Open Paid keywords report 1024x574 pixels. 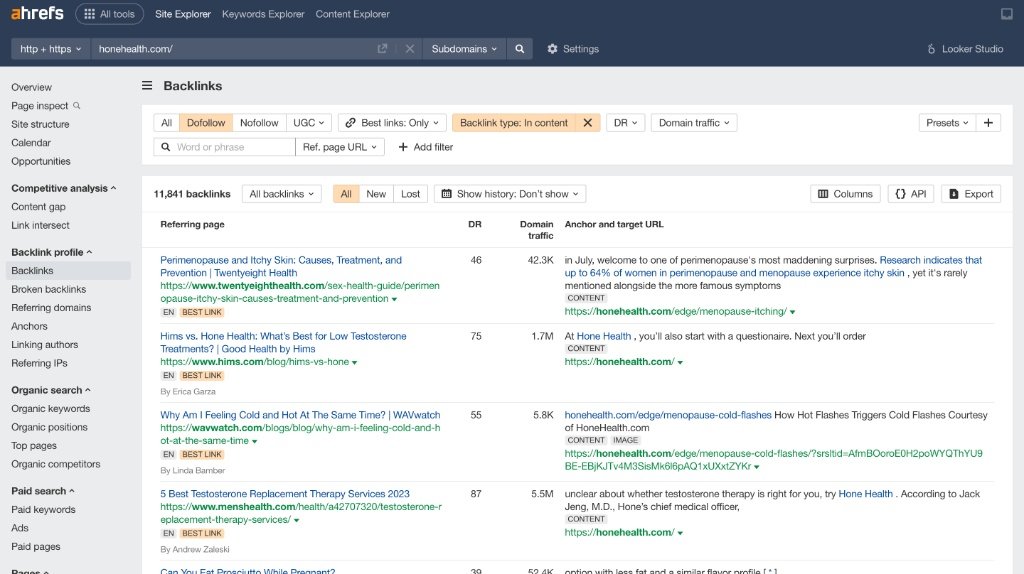tap(43, 509)
